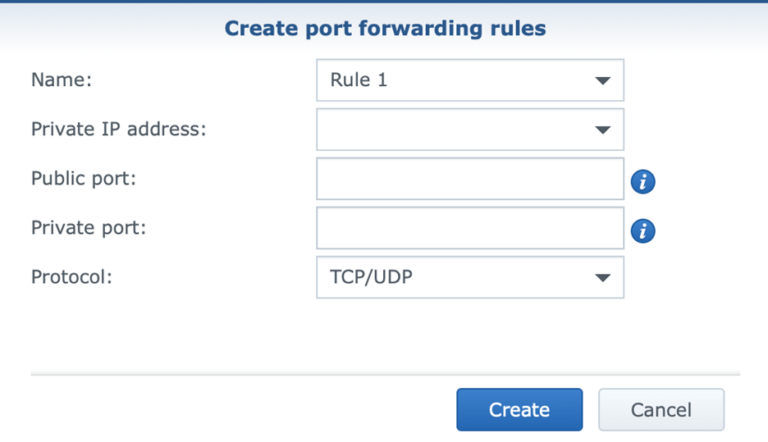Click the "Protocol:" label

72,277
